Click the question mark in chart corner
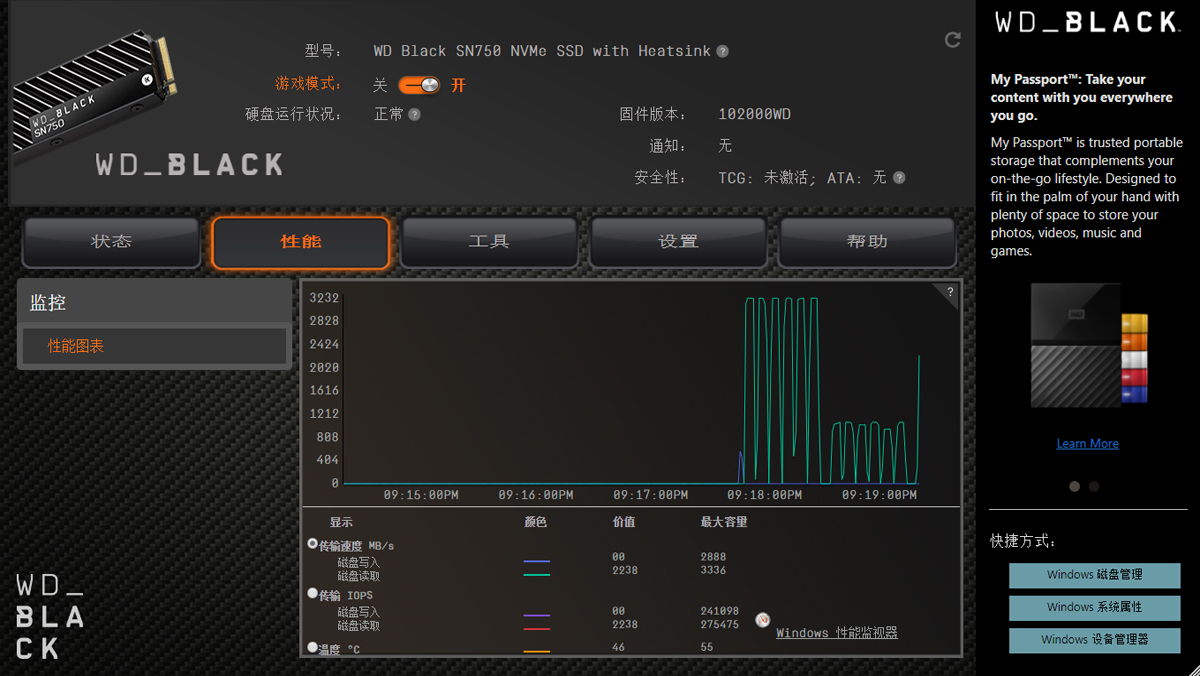1200x676 pixels. (950, 292)
